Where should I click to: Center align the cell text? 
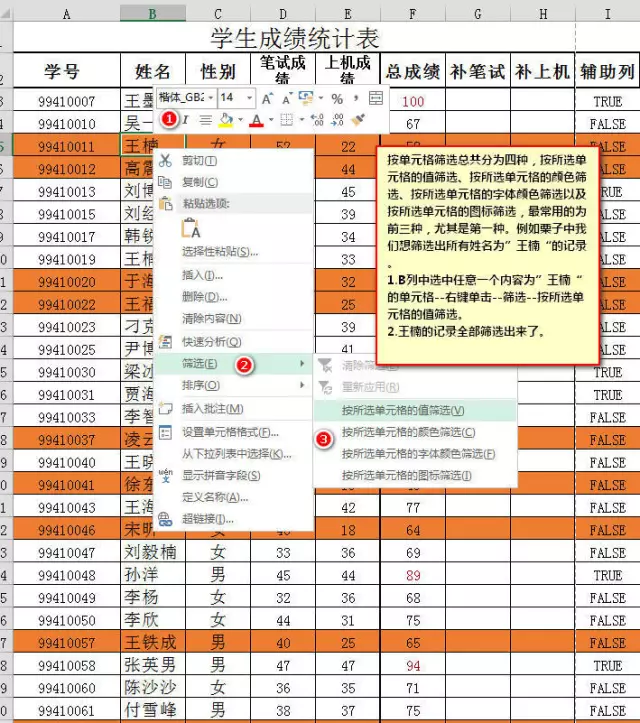click(x=206, y=120)
